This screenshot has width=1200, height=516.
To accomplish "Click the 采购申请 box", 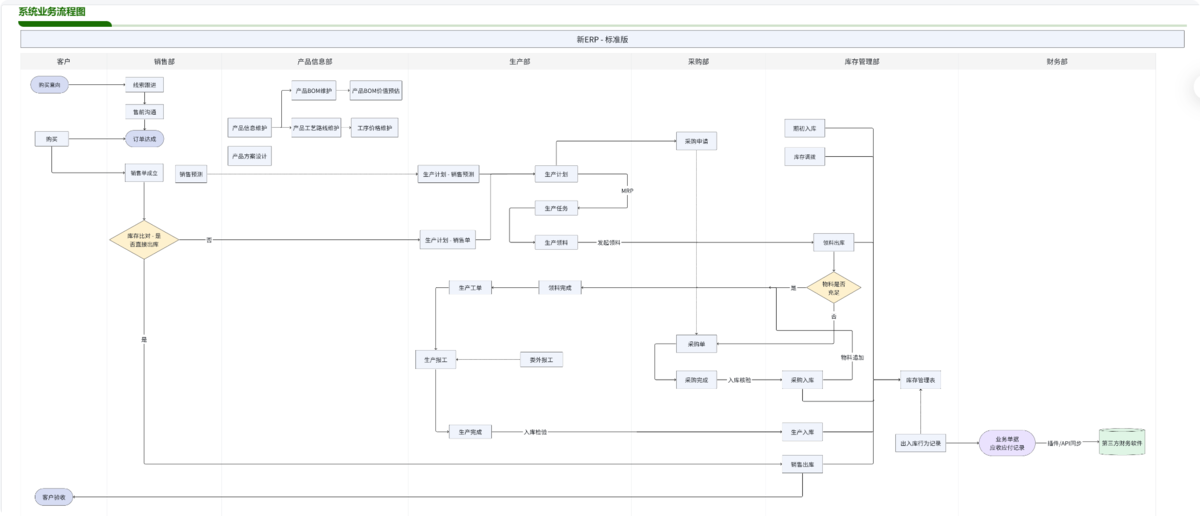I will (x=697, y=141).
